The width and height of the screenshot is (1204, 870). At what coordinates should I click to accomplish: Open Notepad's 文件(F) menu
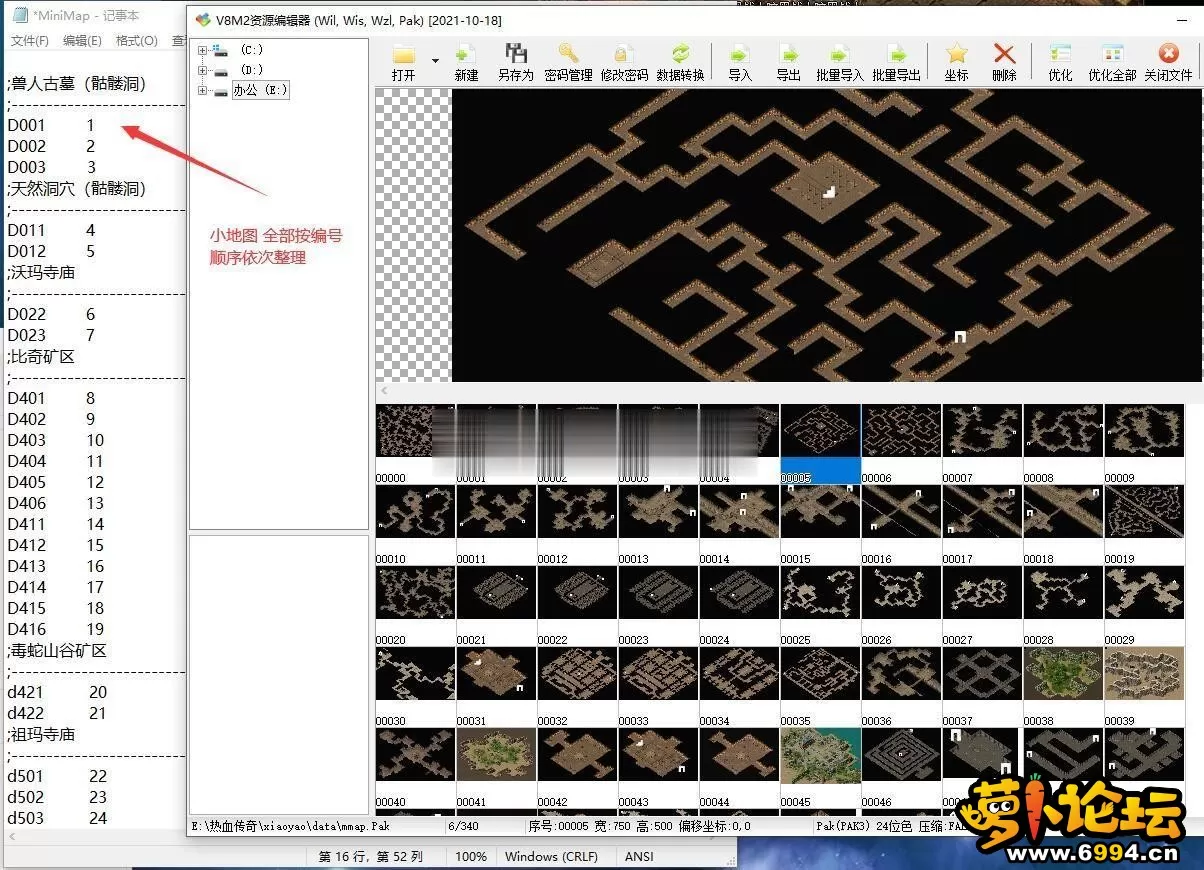click(x=30, y=41)
